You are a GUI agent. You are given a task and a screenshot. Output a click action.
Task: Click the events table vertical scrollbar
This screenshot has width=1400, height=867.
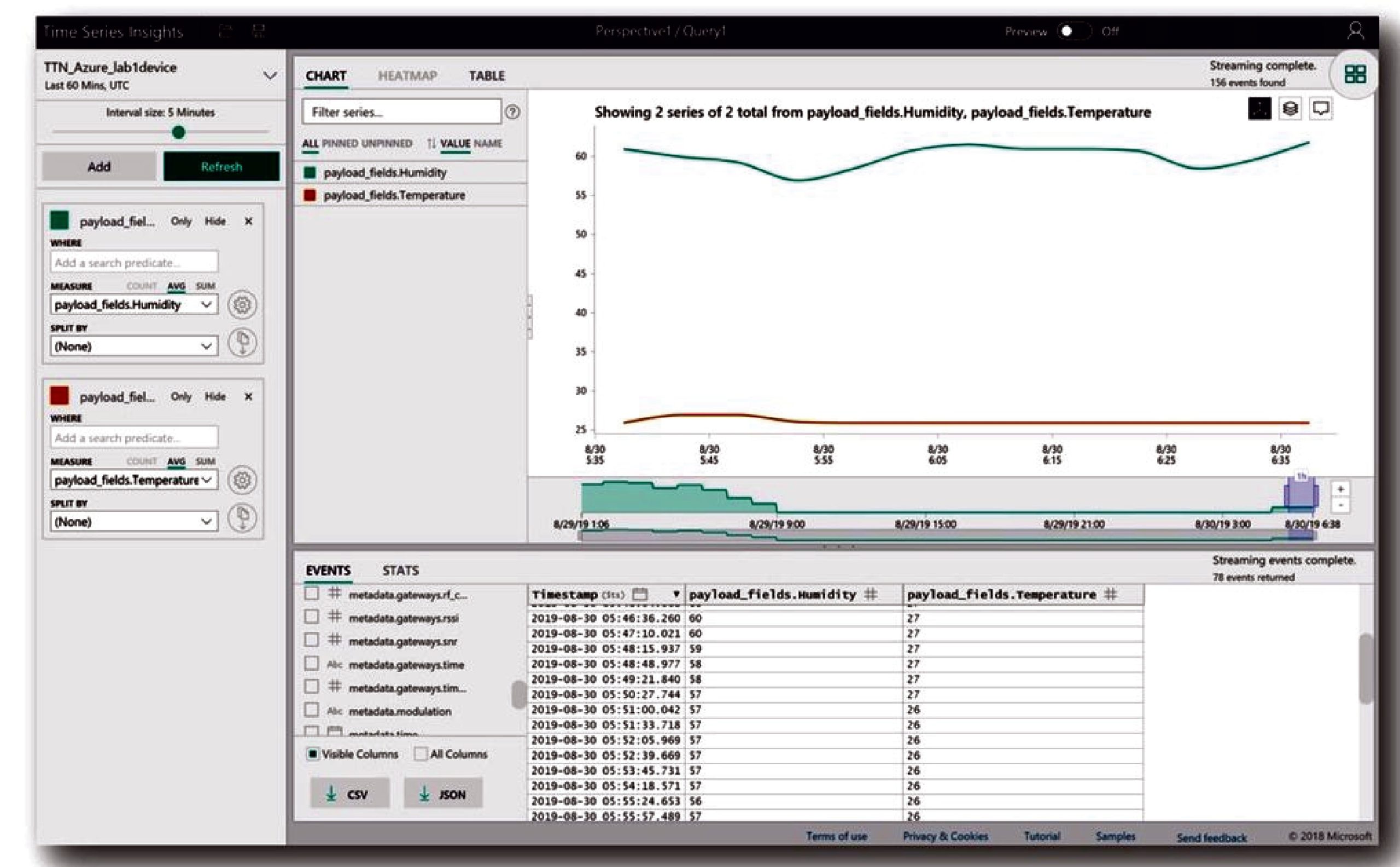tap(1366, 669)
